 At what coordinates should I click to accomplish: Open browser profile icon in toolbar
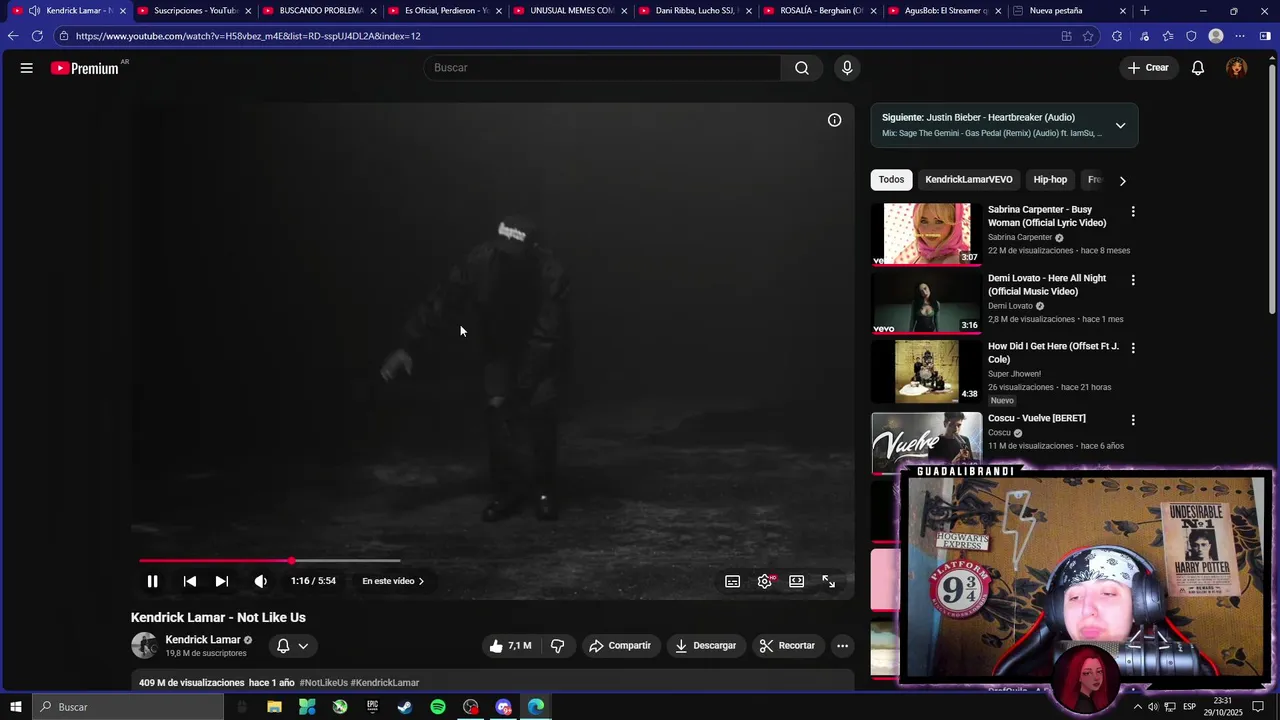click(x=1216, y=36)
